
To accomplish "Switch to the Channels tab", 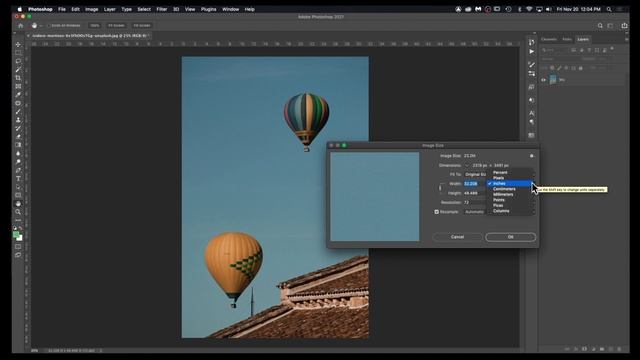I will click(x=549, y=39).
